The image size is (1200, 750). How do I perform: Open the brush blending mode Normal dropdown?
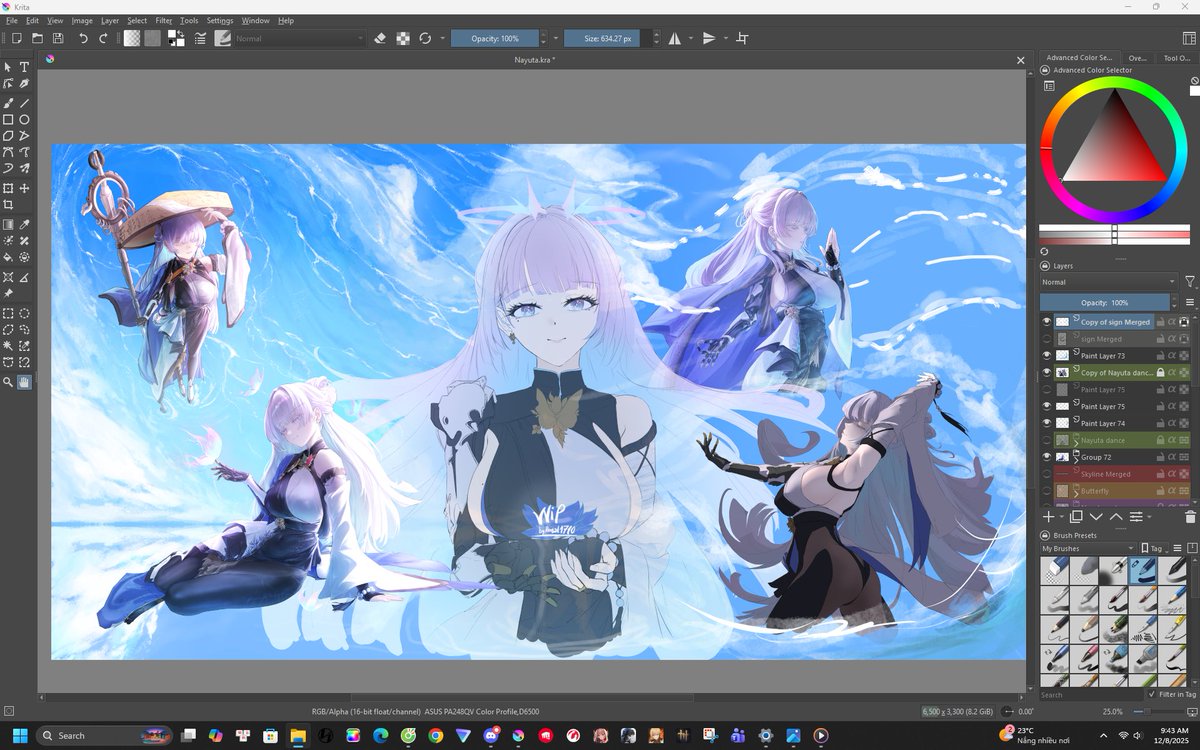point(299,38)
